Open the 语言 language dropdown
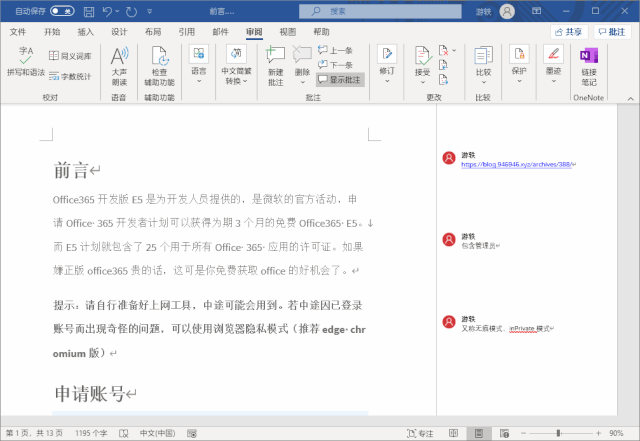640x441 pixels. point(199,65)
